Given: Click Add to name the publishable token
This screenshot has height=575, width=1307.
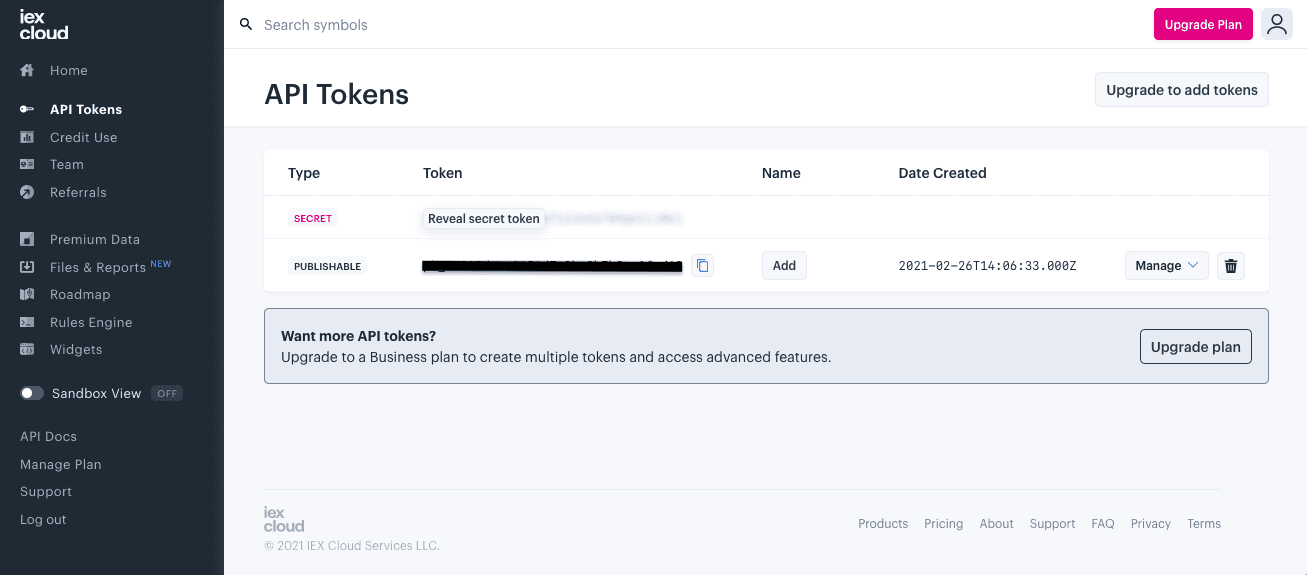Looking at the screenshot, I should [784, 266].
